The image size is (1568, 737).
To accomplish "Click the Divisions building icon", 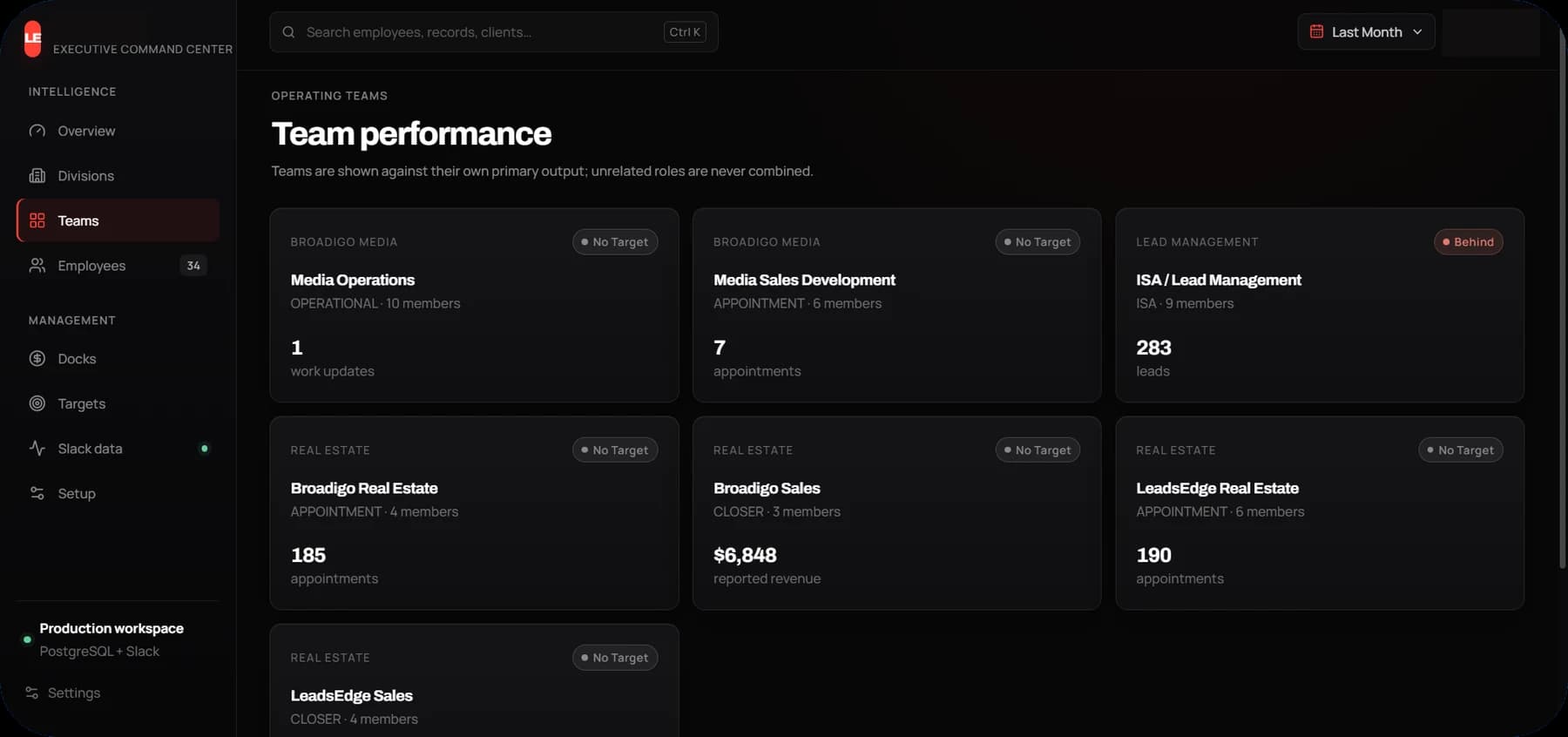I will (x=37, y=176).
